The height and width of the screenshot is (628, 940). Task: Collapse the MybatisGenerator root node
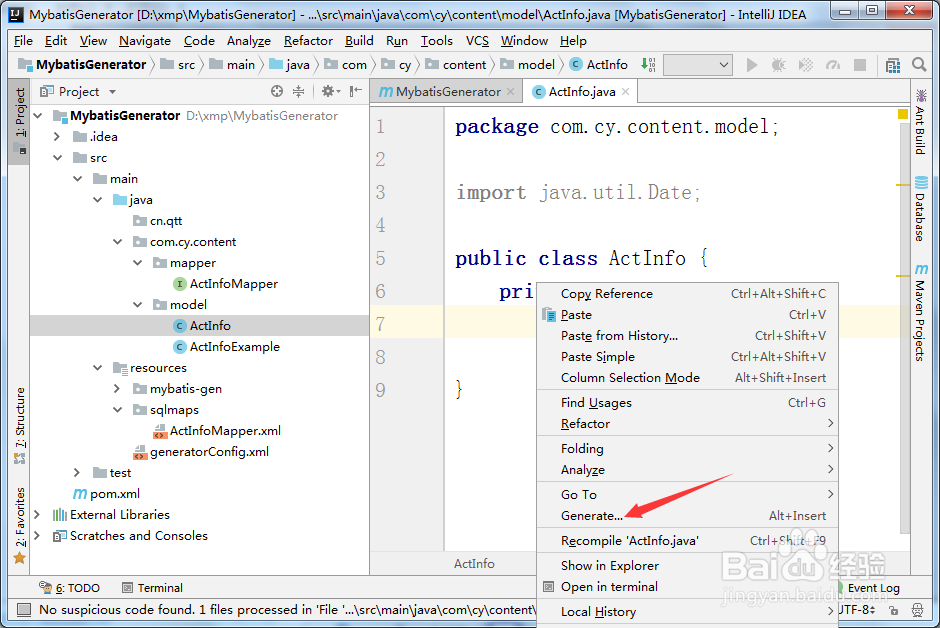pos(38,116)
